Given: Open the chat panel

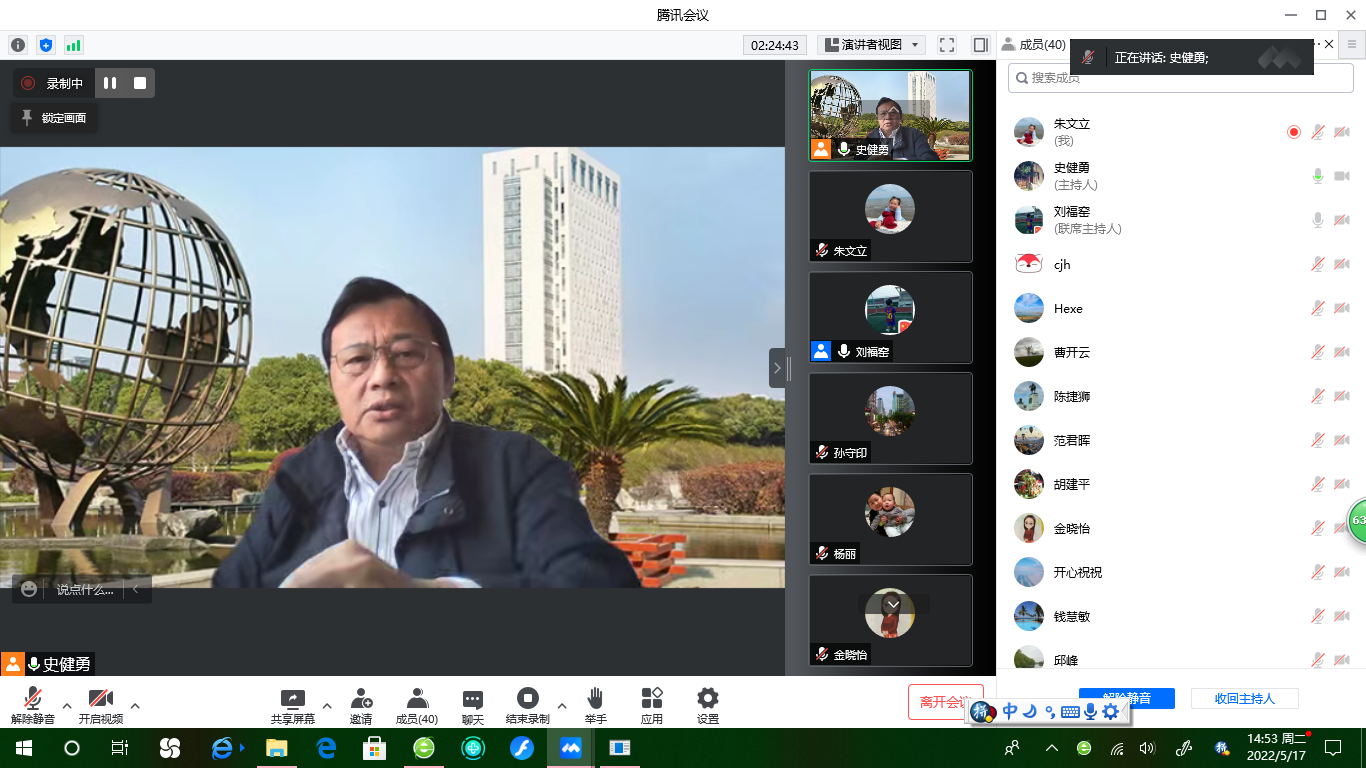Looking at the screenshot, I should point(473,699).
